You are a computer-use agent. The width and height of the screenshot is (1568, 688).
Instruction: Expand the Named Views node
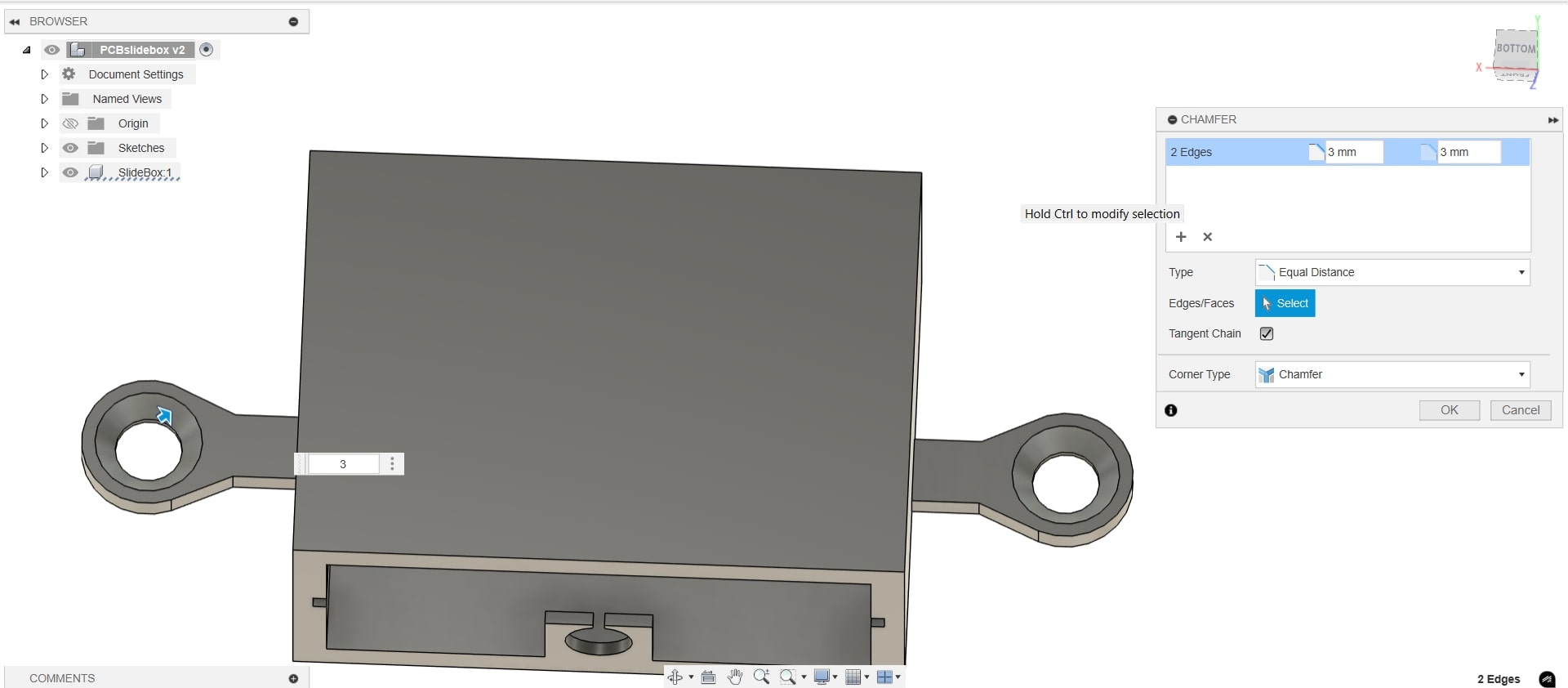(45, 99)
